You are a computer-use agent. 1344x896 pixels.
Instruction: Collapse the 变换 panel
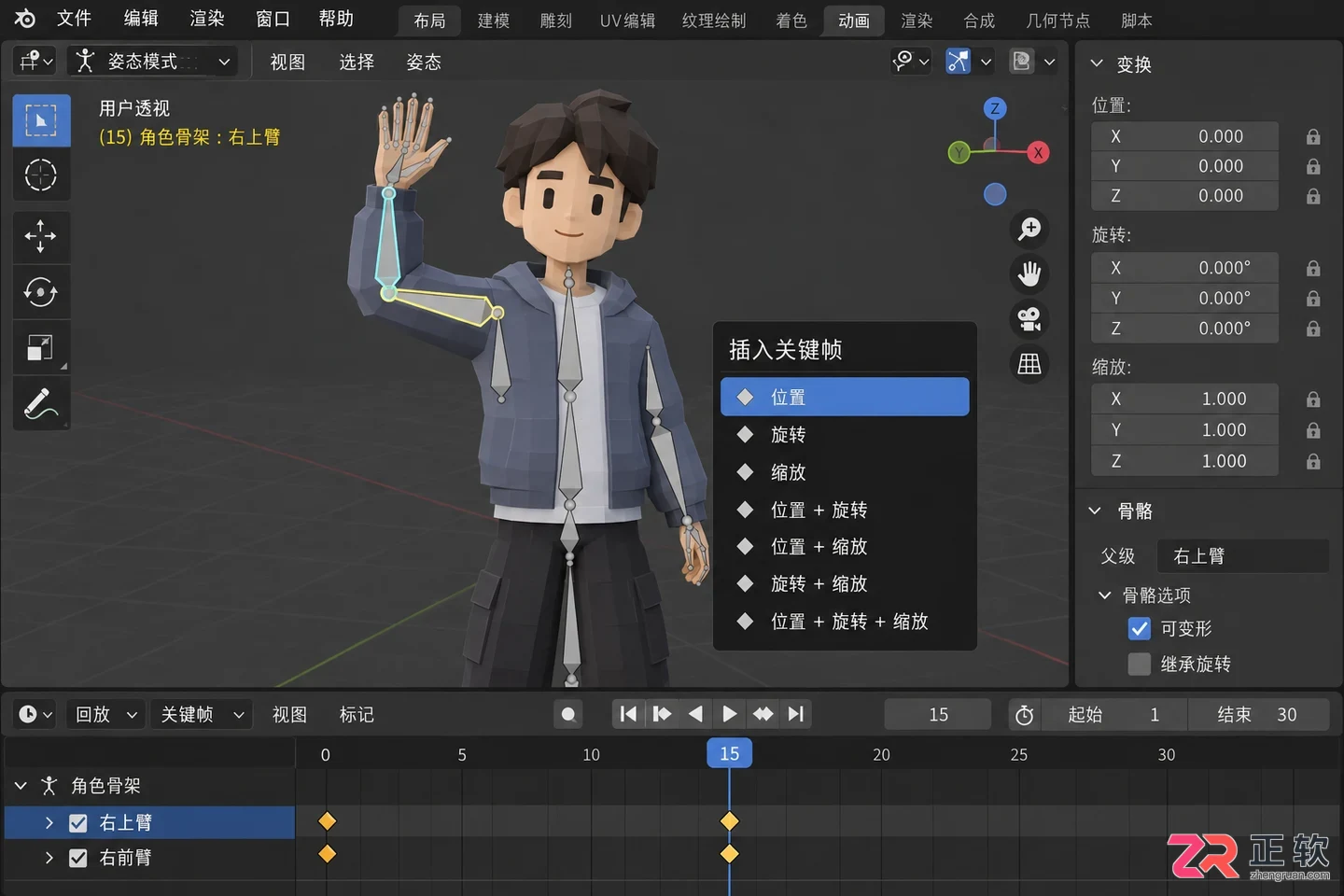(1097, 64)
